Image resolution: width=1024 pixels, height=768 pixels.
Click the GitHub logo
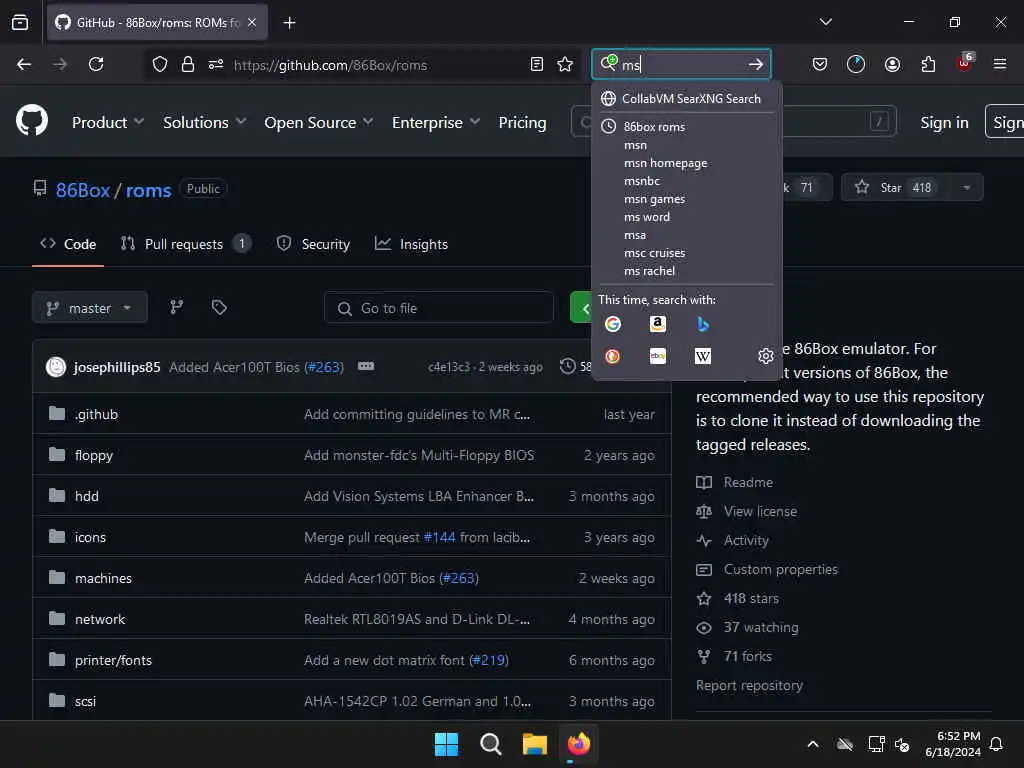32,120
